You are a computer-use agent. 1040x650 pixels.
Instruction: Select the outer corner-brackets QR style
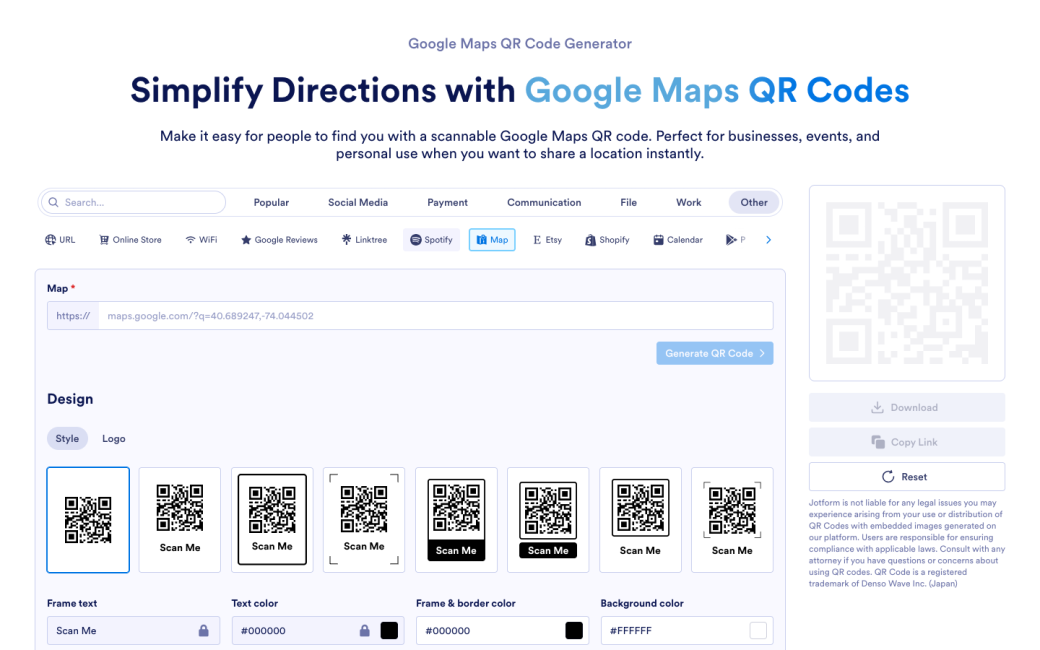[x=364, y=520]
